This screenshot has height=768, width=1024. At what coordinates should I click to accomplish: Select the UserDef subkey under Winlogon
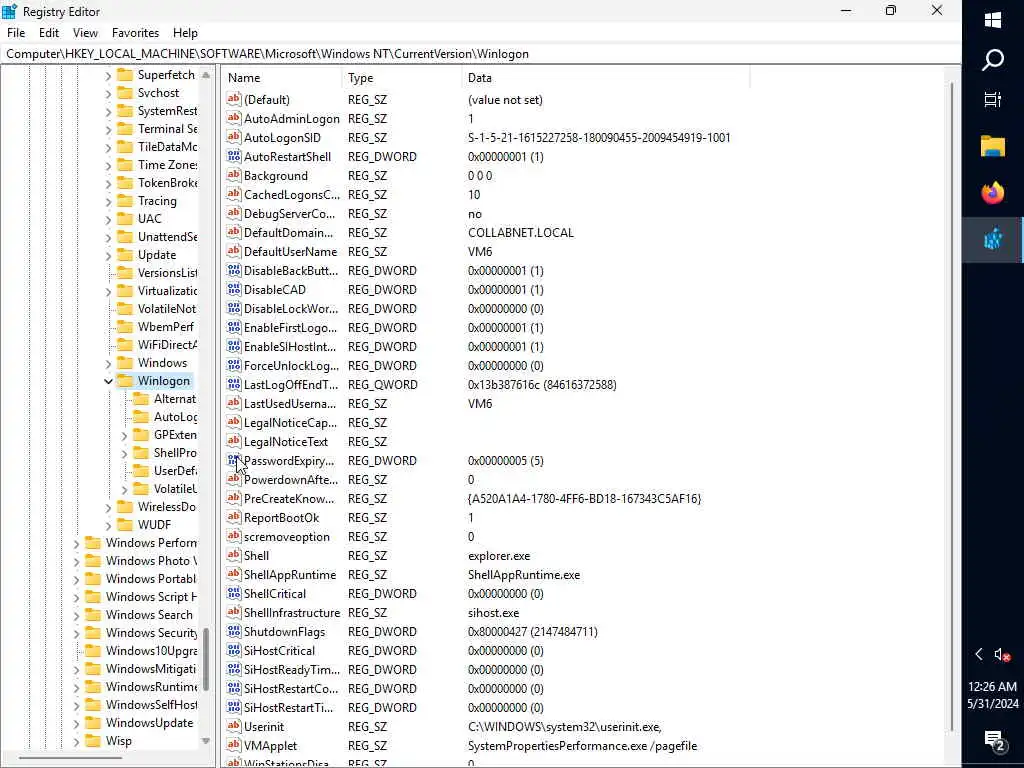(175, 471)
